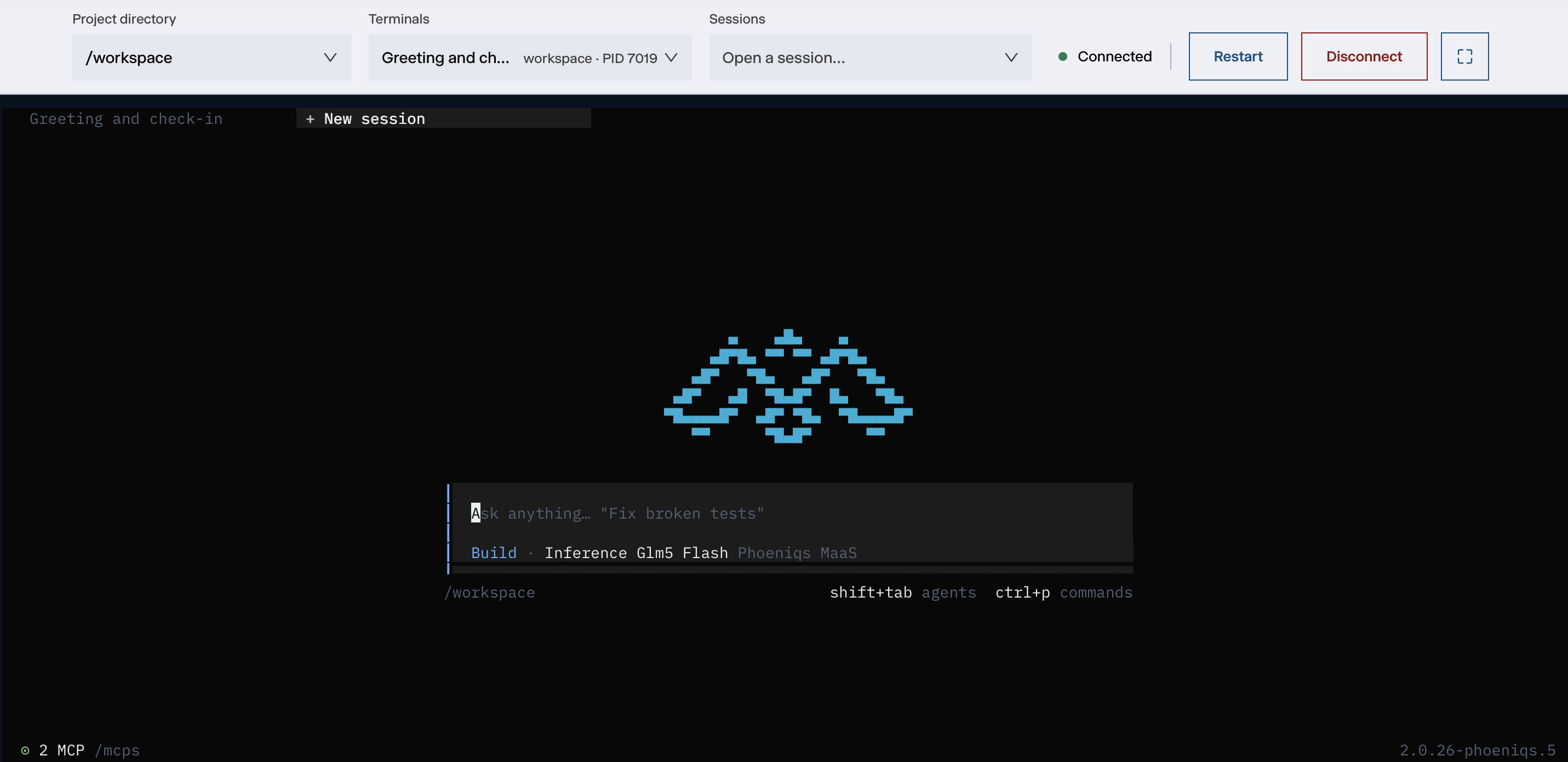Click the Connected status indicator
Screen dimensions: 1568x762
coord(1105,56)
